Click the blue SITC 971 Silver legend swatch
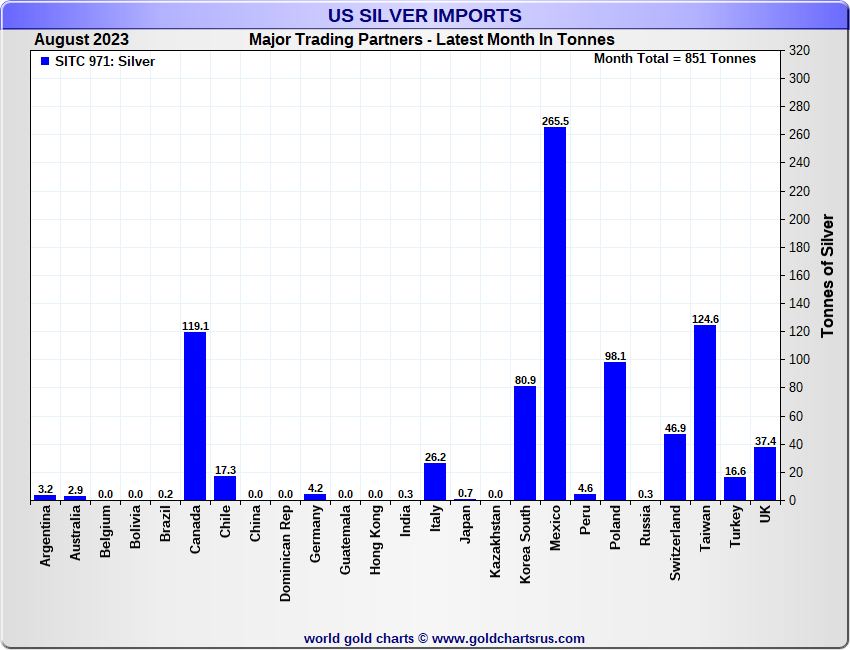This screenshot has height=650, width=850. click(x=45, y=61)
